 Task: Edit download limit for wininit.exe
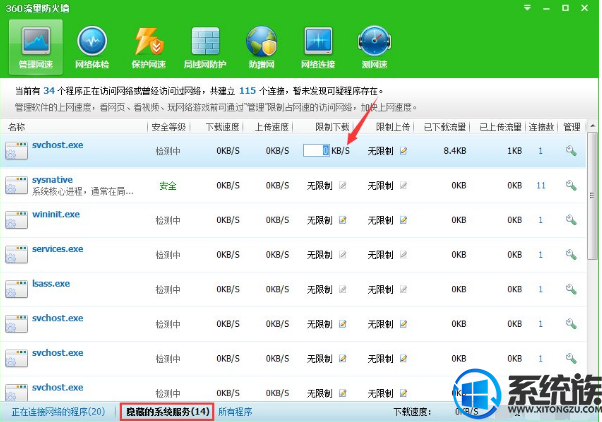[x=342, y=220]
